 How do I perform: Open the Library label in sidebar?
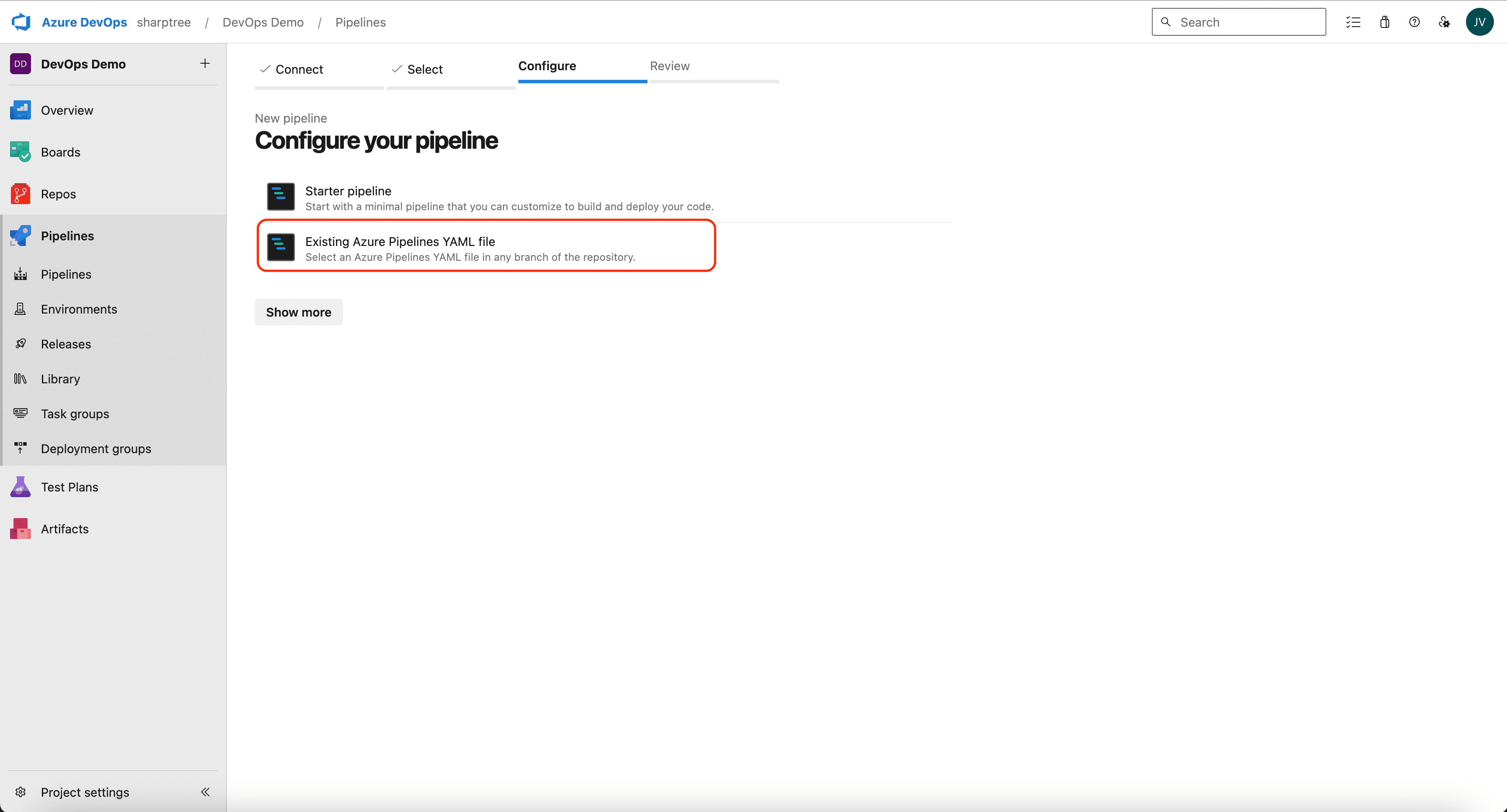[60, 379]
